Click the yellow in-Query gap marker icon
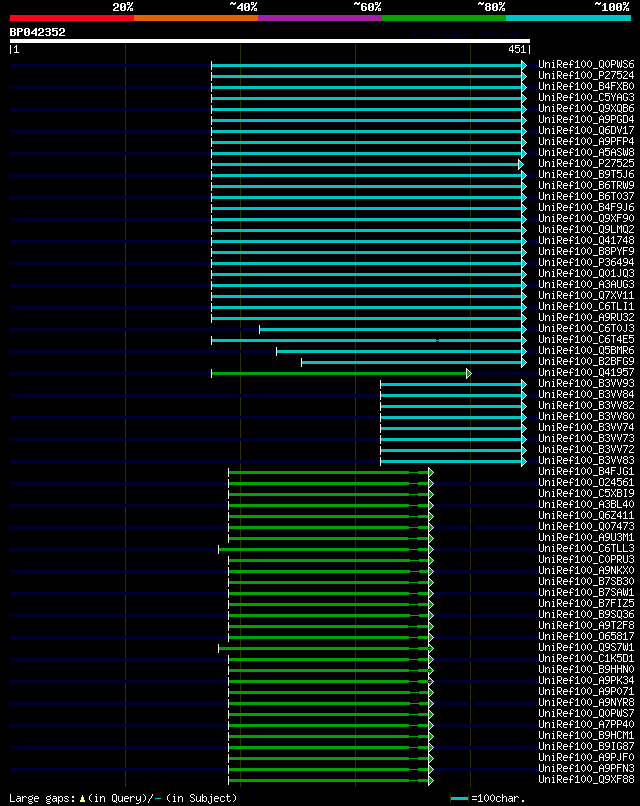Image resolution: width=640 pixels, height=806 pixels. [x=82, y=799]
